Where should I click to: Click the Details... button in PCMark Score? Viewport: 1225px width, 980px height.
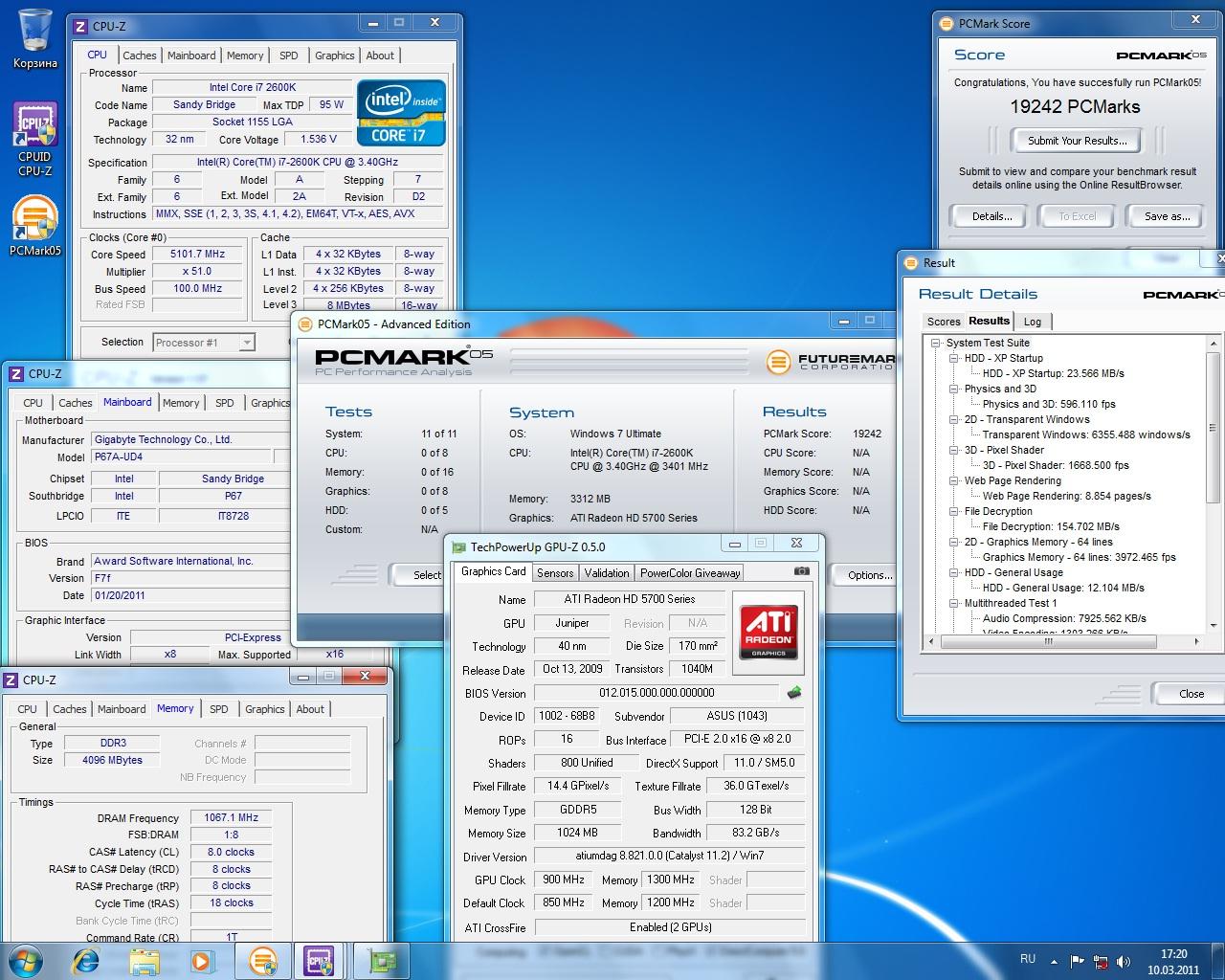click(992, 216)
